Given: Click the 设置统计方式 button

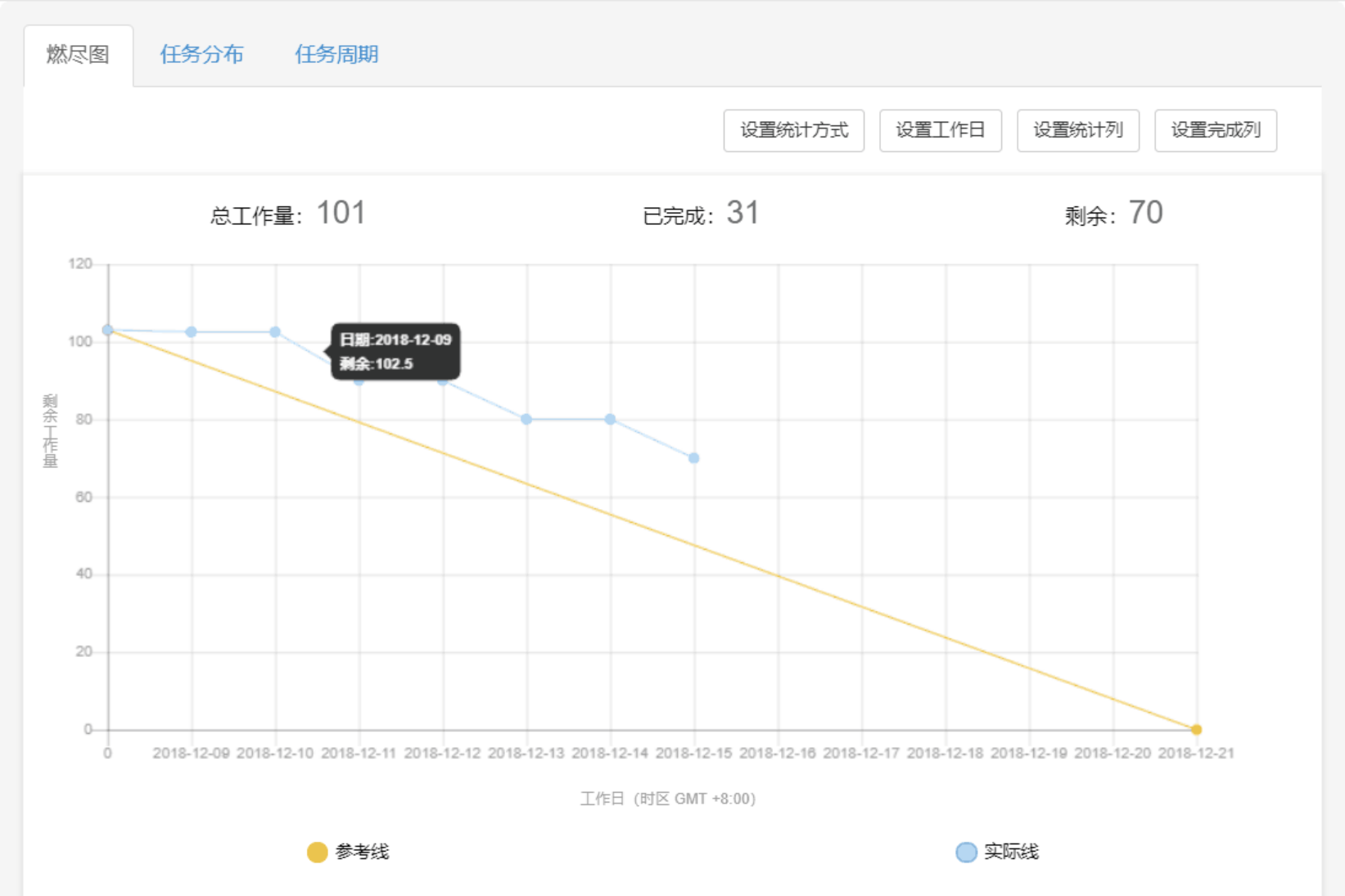Looking at the screenshot, I should click(794, 131).
